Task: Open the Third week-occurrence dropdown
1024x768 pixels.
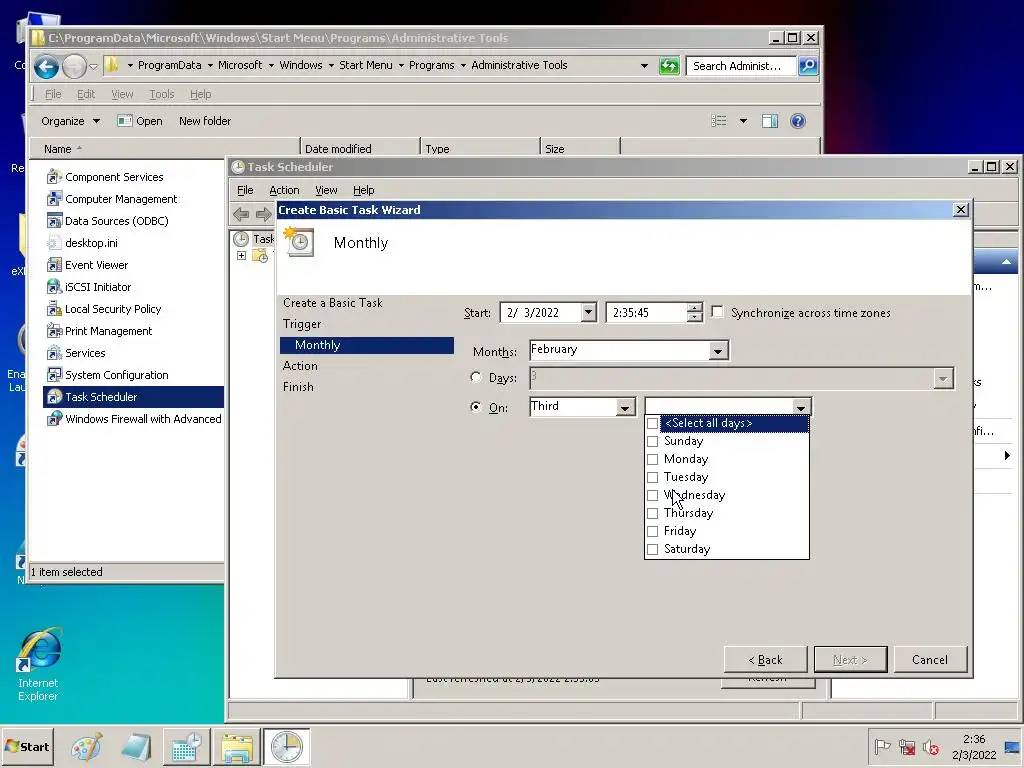Action: [625, 408]
